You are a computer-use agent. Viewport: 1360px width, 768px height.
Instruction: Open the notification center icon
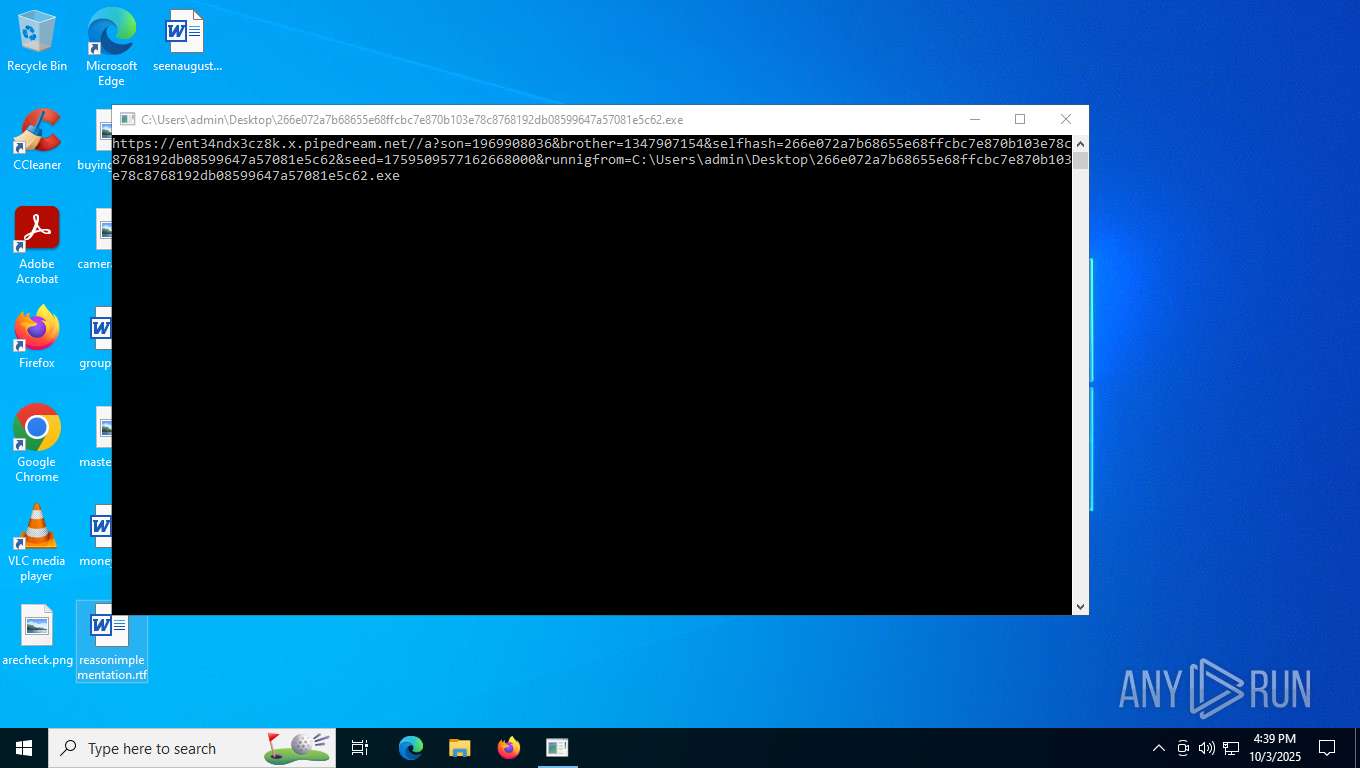click(1327, 748)
